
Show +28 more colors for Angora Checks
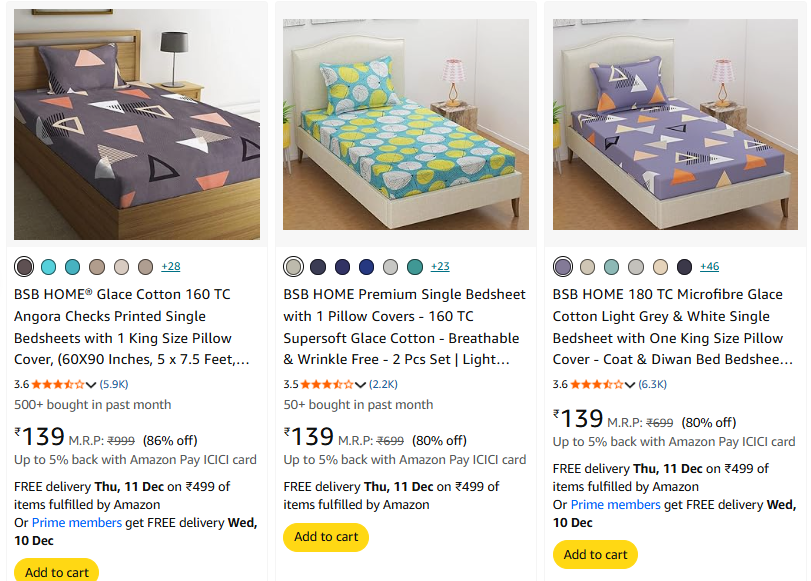click(x=170, y=267)
